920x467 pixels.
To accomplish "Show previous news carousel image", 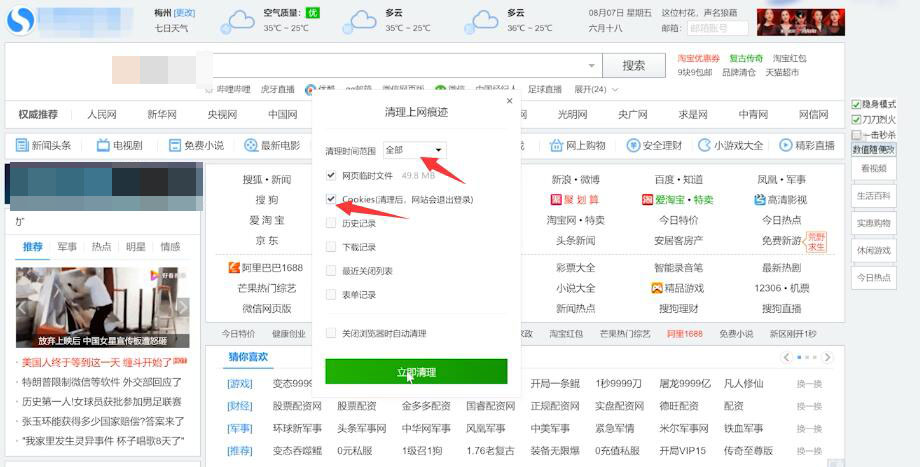I will (22, 307).
